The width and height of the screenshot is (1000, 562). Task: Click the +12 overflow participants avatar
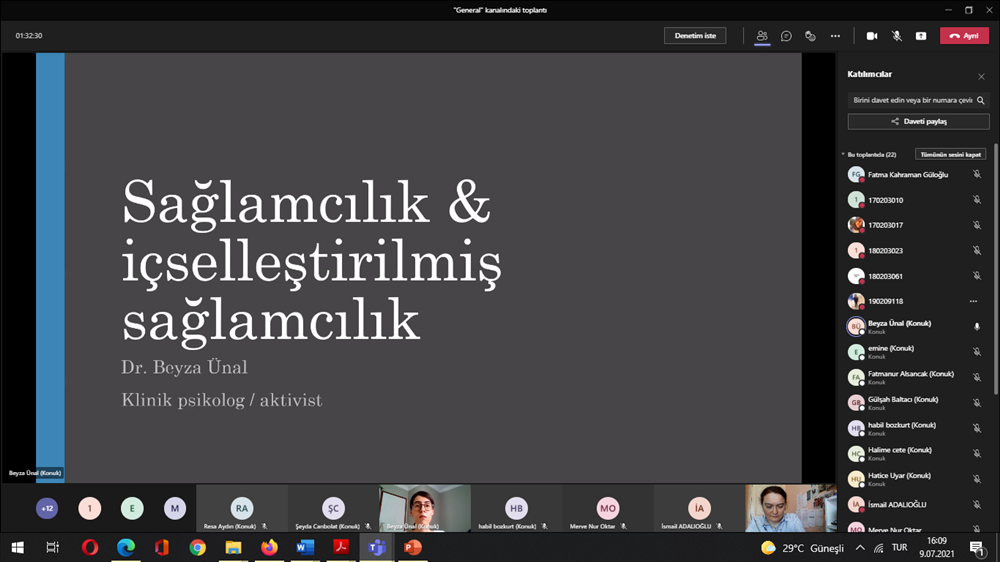tap(47, 508)
